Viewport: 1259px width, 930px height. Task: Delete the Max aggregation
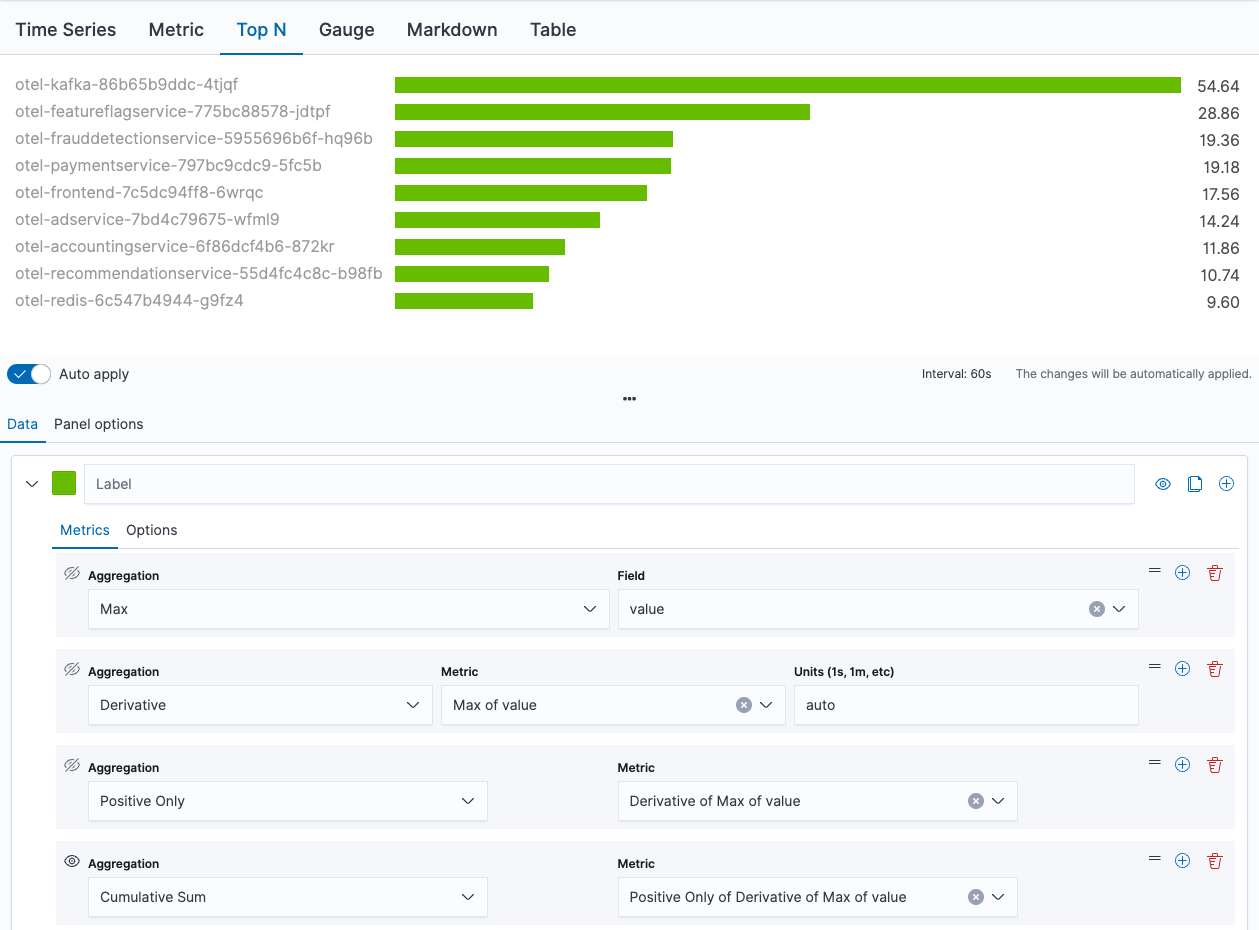click(1214, 572)
